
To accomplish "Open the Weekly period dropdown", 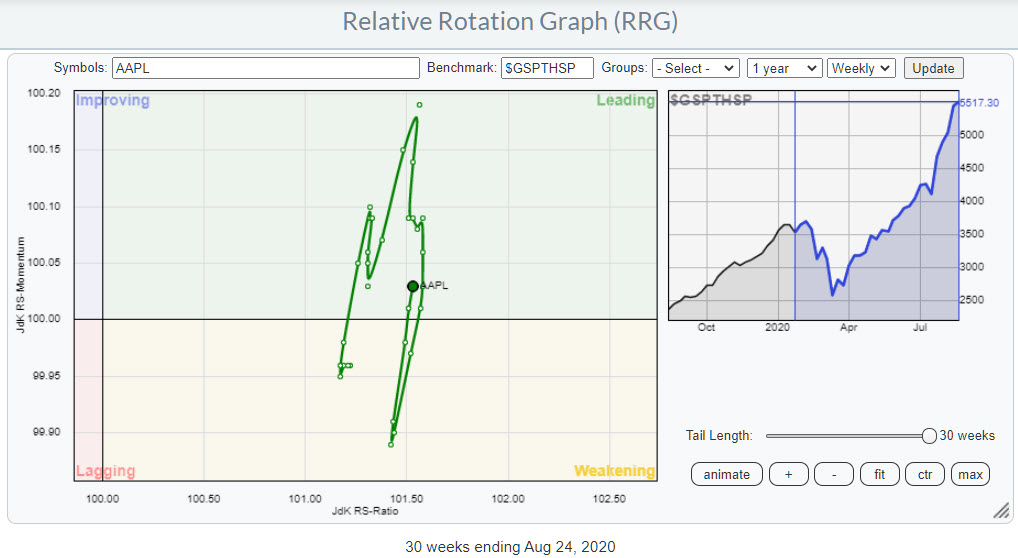I will click(860, 68).
